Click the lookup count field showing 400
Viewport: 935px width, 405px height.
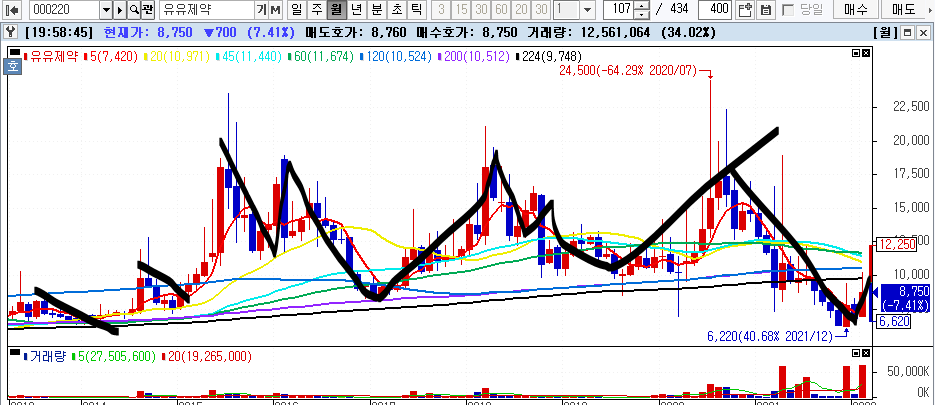(x=715, y=10)
